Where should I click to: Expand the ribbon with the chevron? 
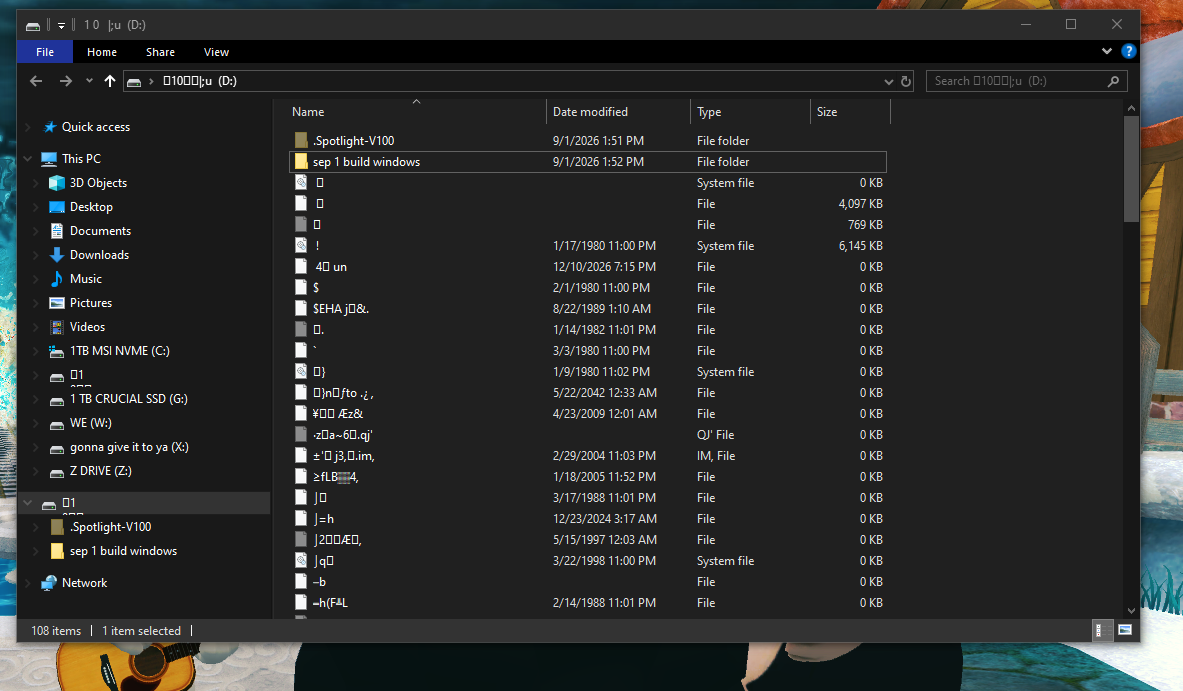[1106, 51]
